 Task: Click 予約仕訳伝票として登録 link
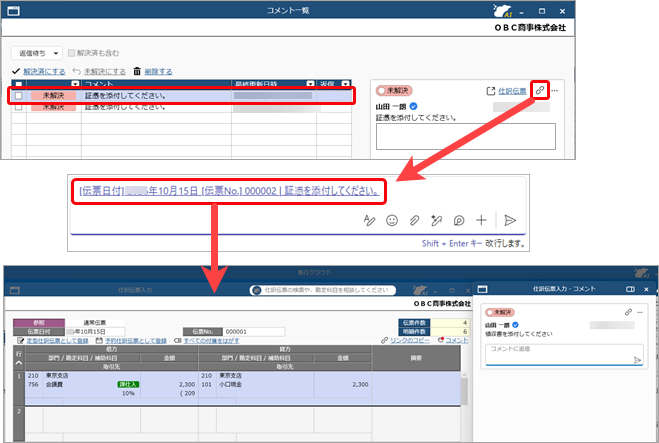[x=136, y=340]
